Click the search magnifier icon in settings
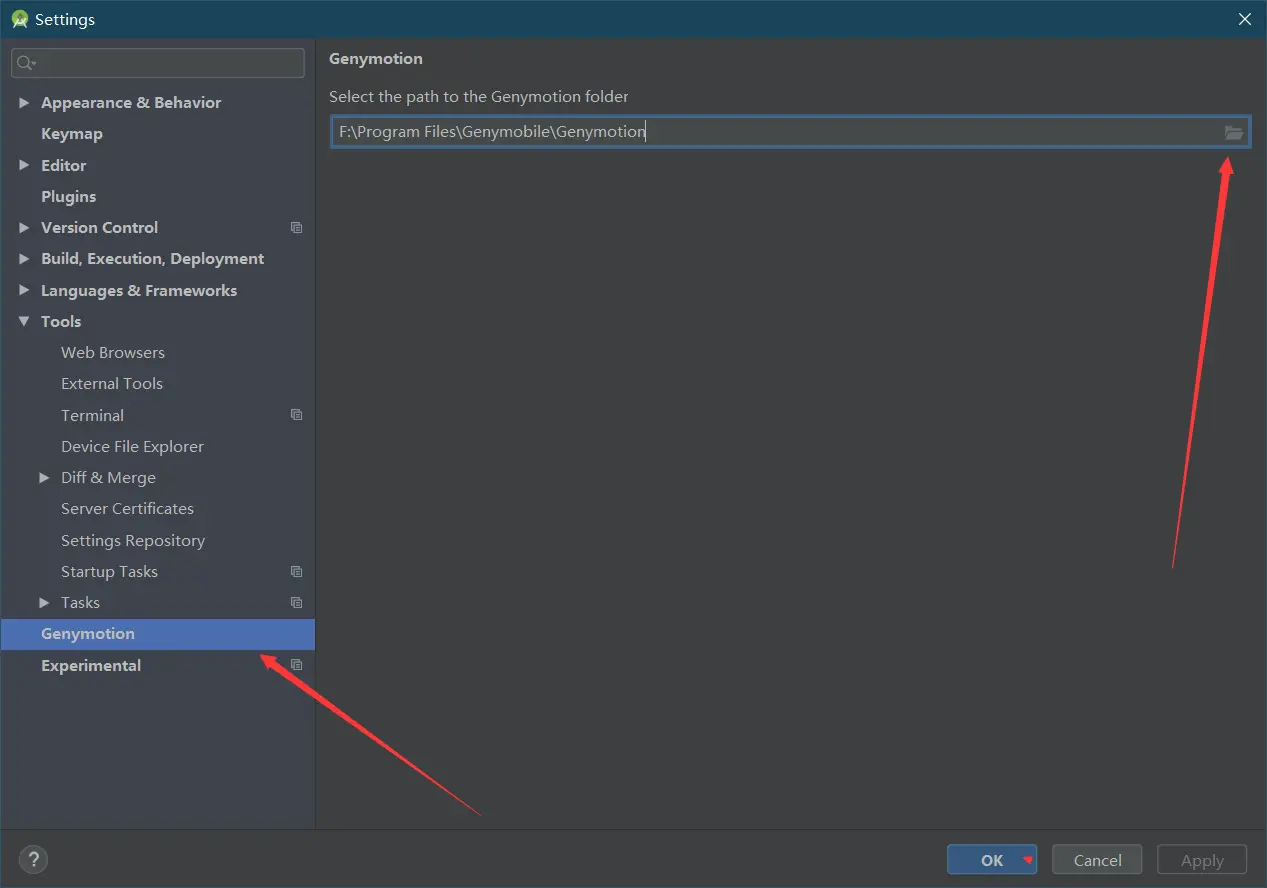 coord(25,63)
